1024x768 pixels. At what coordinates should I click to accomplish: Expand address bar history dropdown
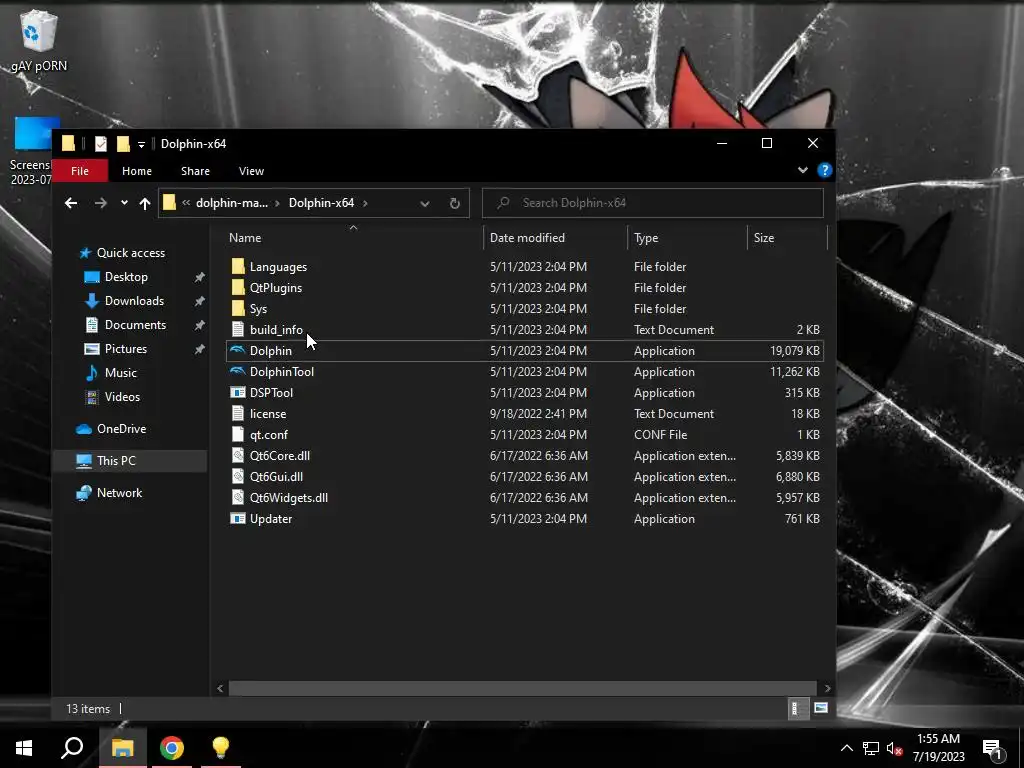coord(424,203)
